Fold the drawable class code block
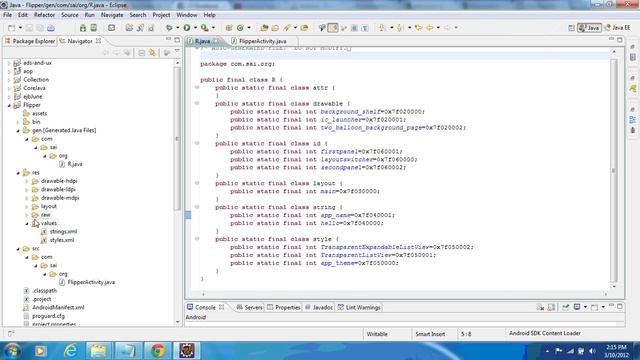Image resolution: width=640 pixels, height=360 pixels. 197,104
